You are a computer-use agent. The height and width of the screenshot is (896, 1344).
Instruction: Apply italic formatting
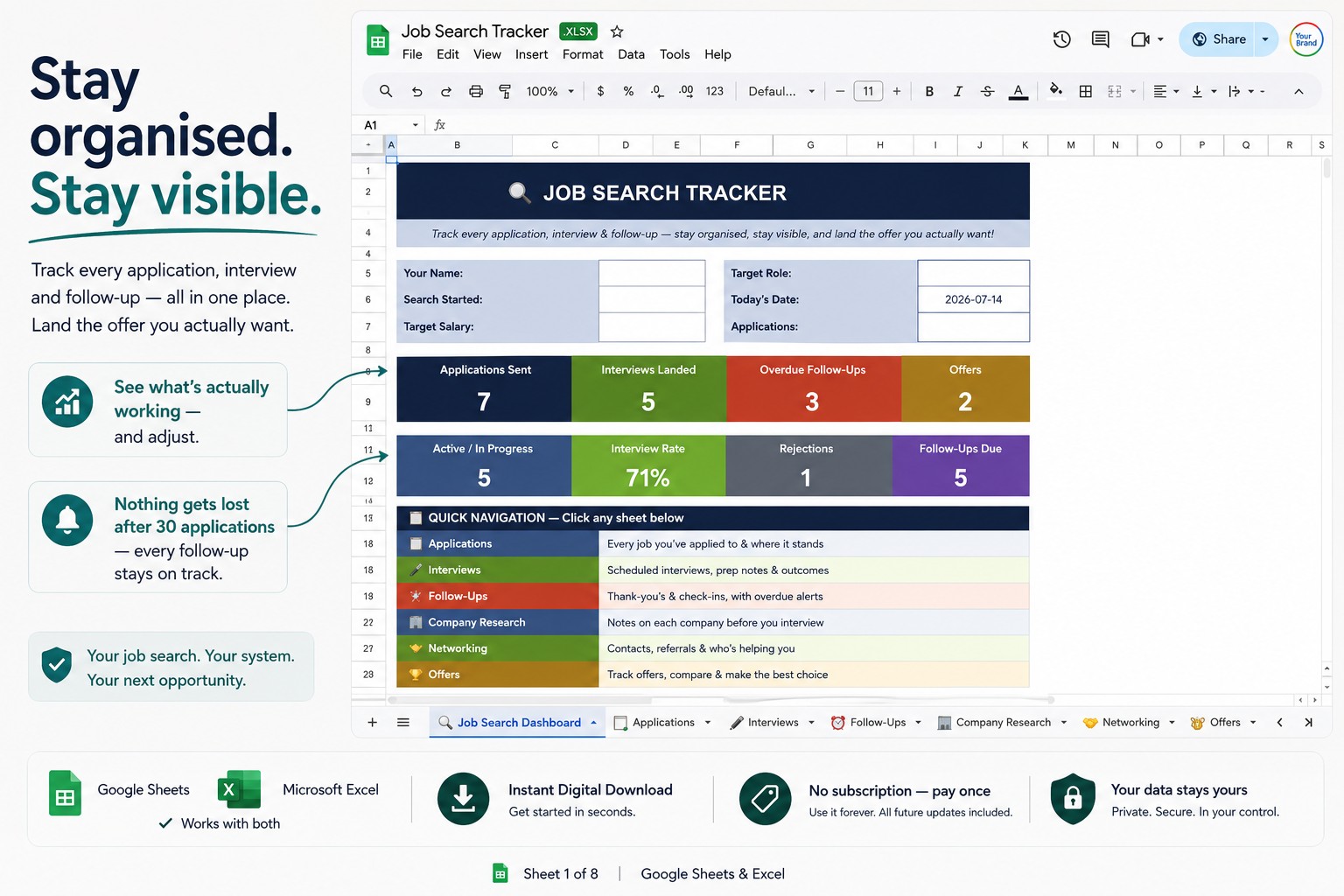click(958, 91)
